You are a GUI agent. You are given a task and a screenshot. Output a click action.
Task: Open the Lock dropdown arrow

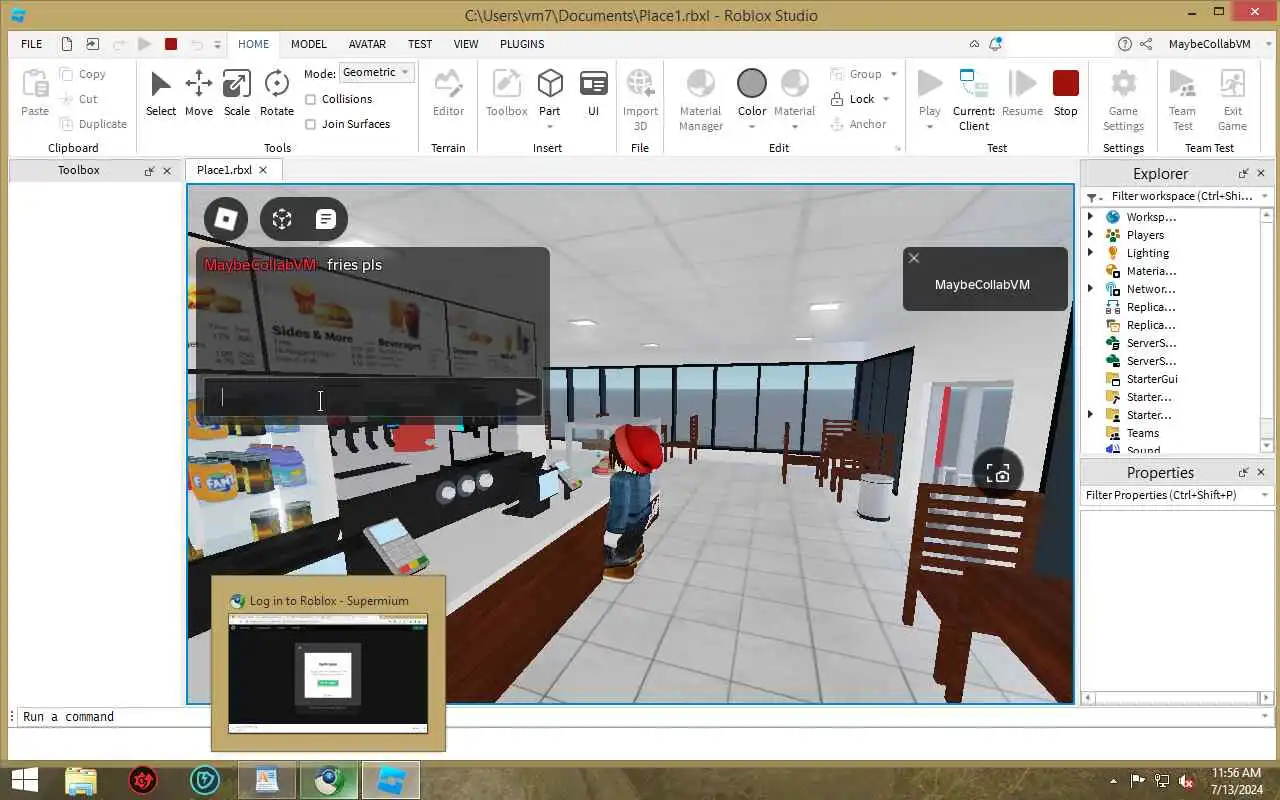point(886,99)
